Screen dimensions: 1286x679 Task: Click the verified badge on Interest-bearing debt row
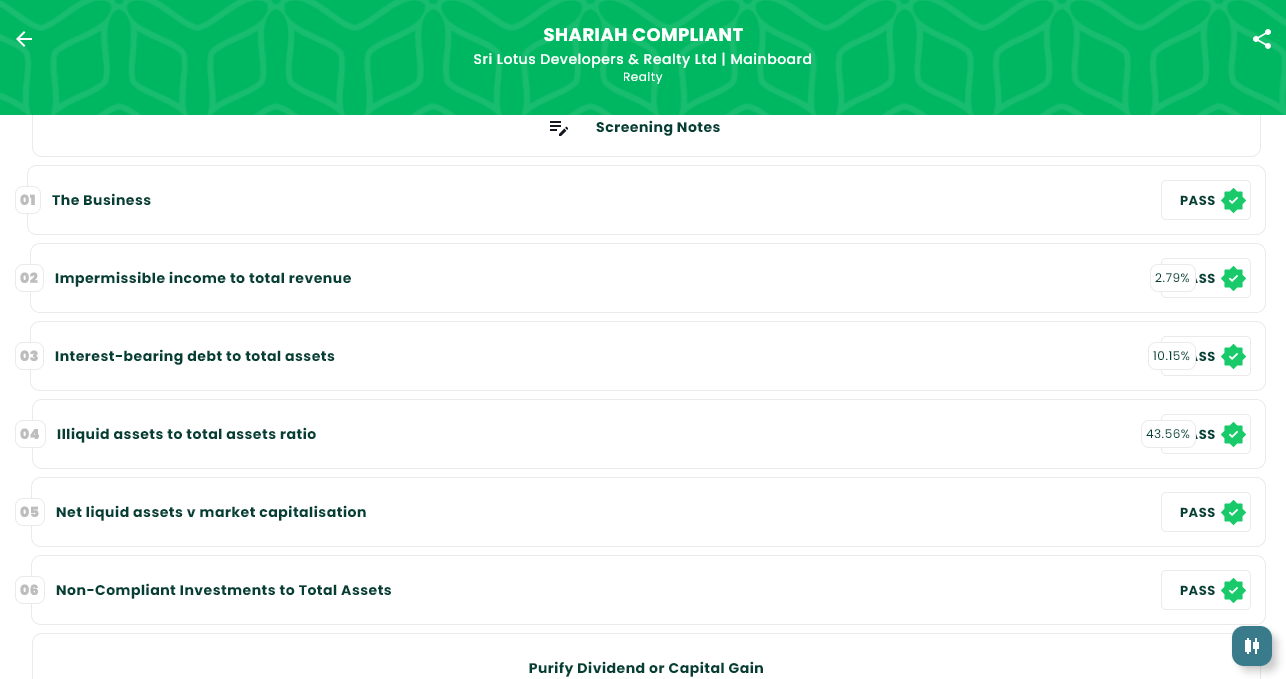coord(1233,356)
